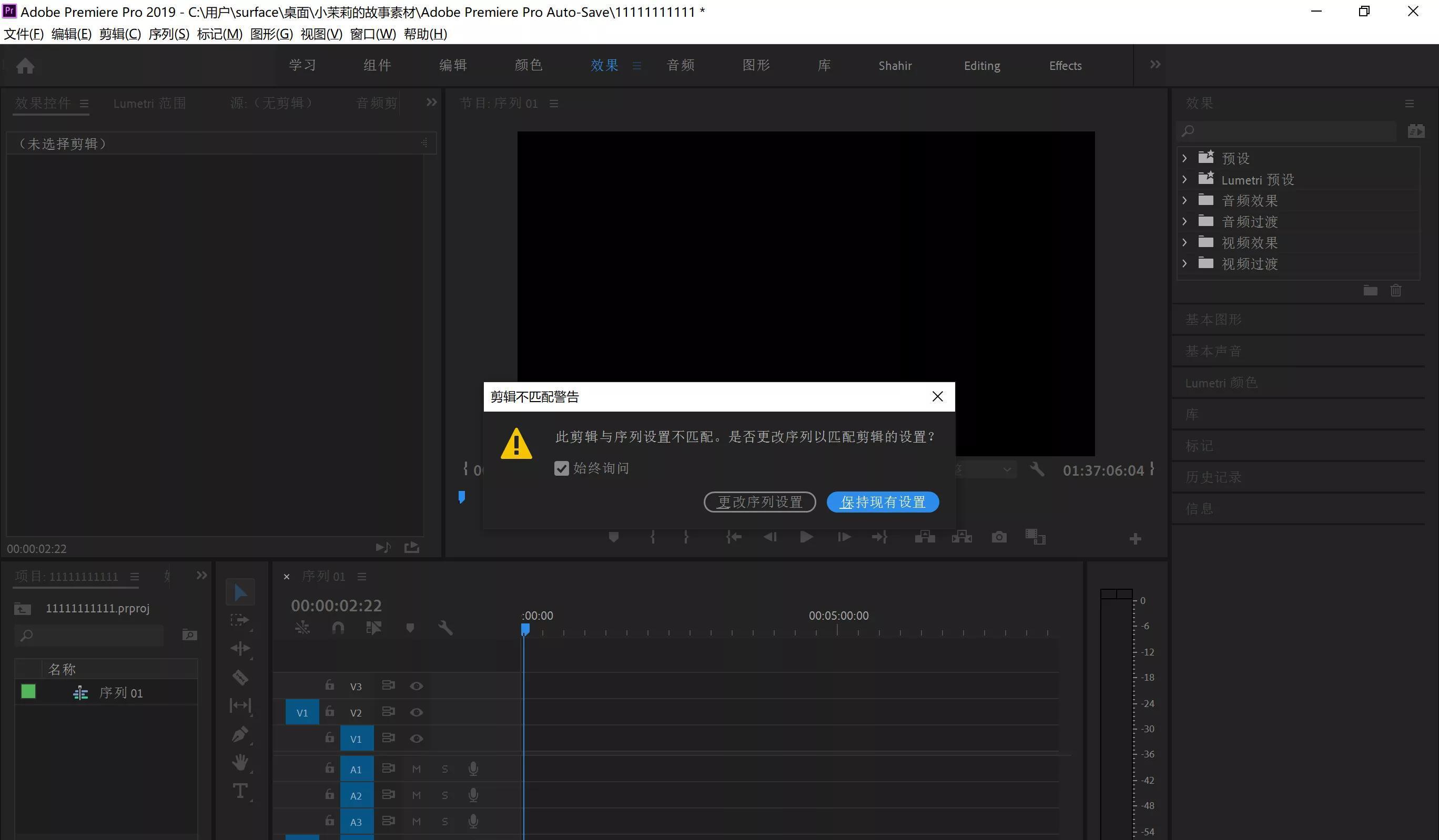Delete custom items trash icon in Effects
The image size is (1439, 840).
[x=1395, y=291]
